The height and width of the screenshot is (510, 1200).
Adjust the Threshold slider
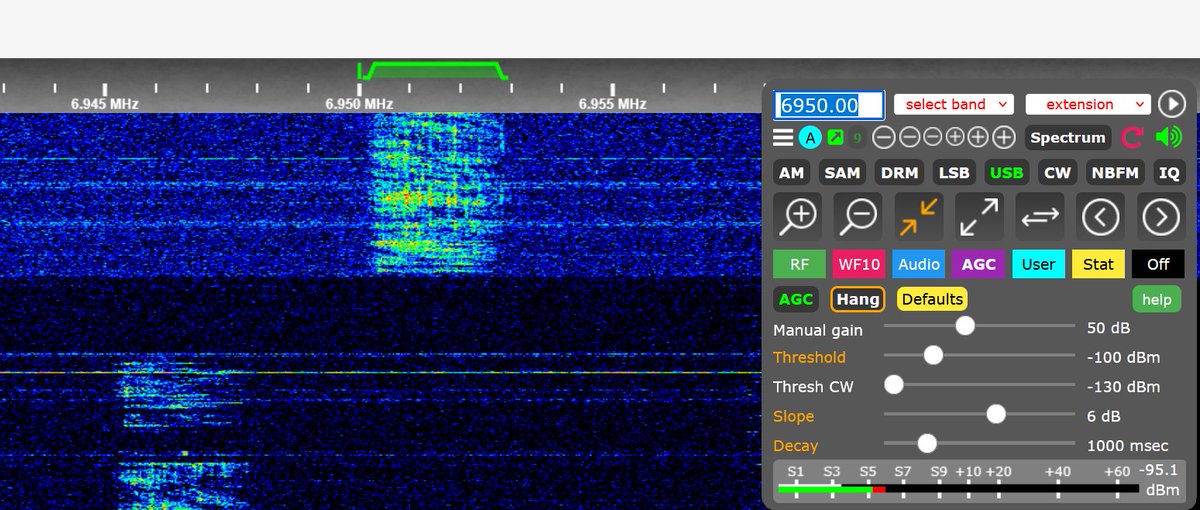coord(980,355)
